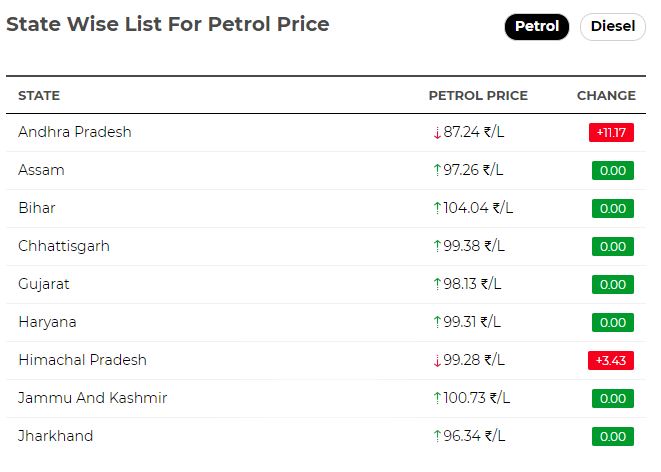This screenshot has width=661, height=472.
Task: Click the red +11.17 change badge
Action: [x=611, y=133]
